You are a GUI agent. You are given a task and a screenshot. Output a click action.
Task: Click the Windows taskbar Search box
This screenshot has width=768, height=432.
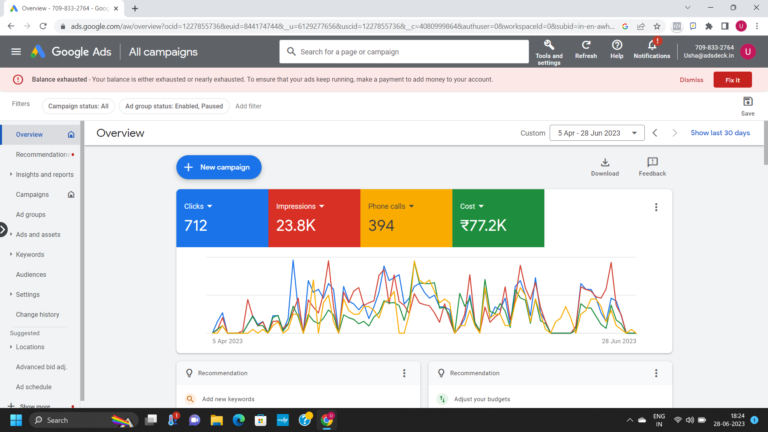coord(83,420)
